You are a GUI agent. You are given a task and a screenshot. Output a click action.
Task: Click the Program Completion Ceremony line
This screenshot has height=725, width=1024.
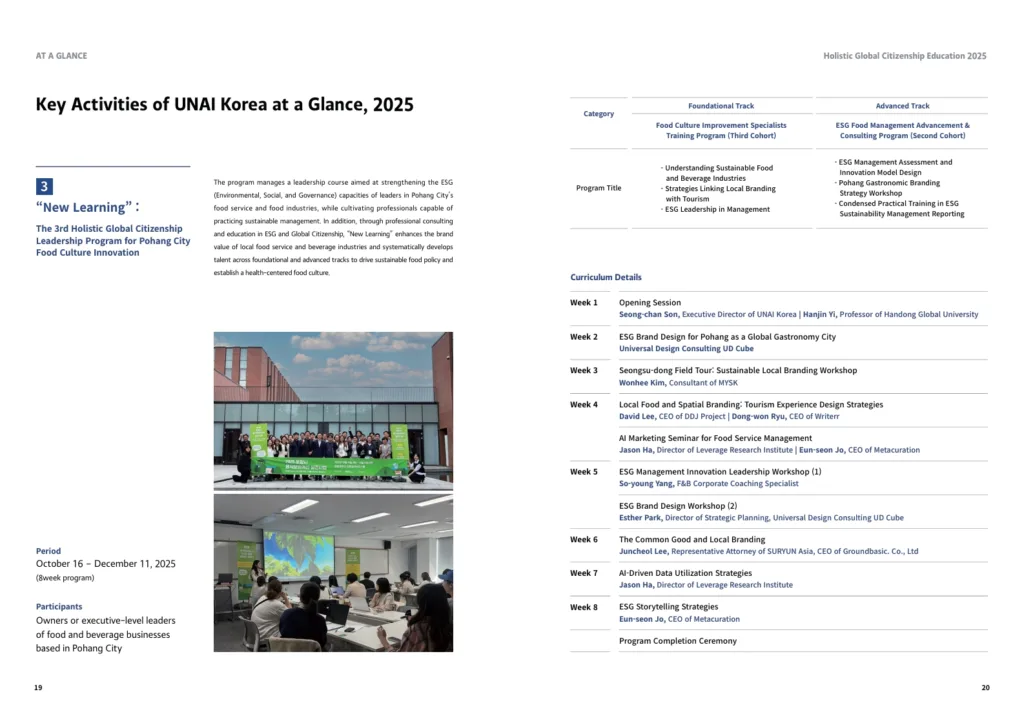677,641
